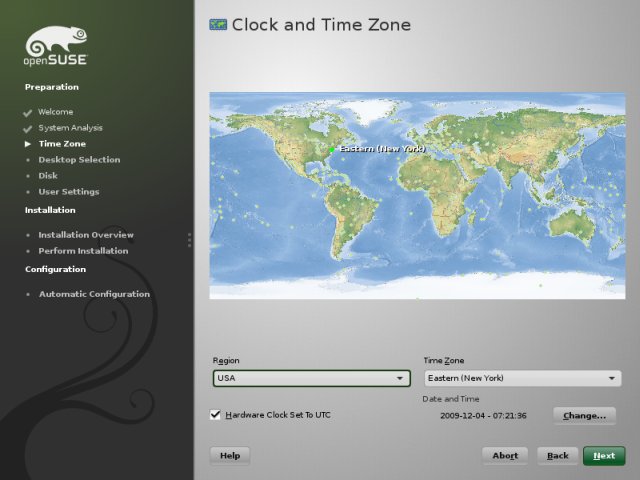The height and width of the screenshot is (480, 640).
Task: Toggle Hardware Clock Set To UTC checkbox
Action: point(215,415)
